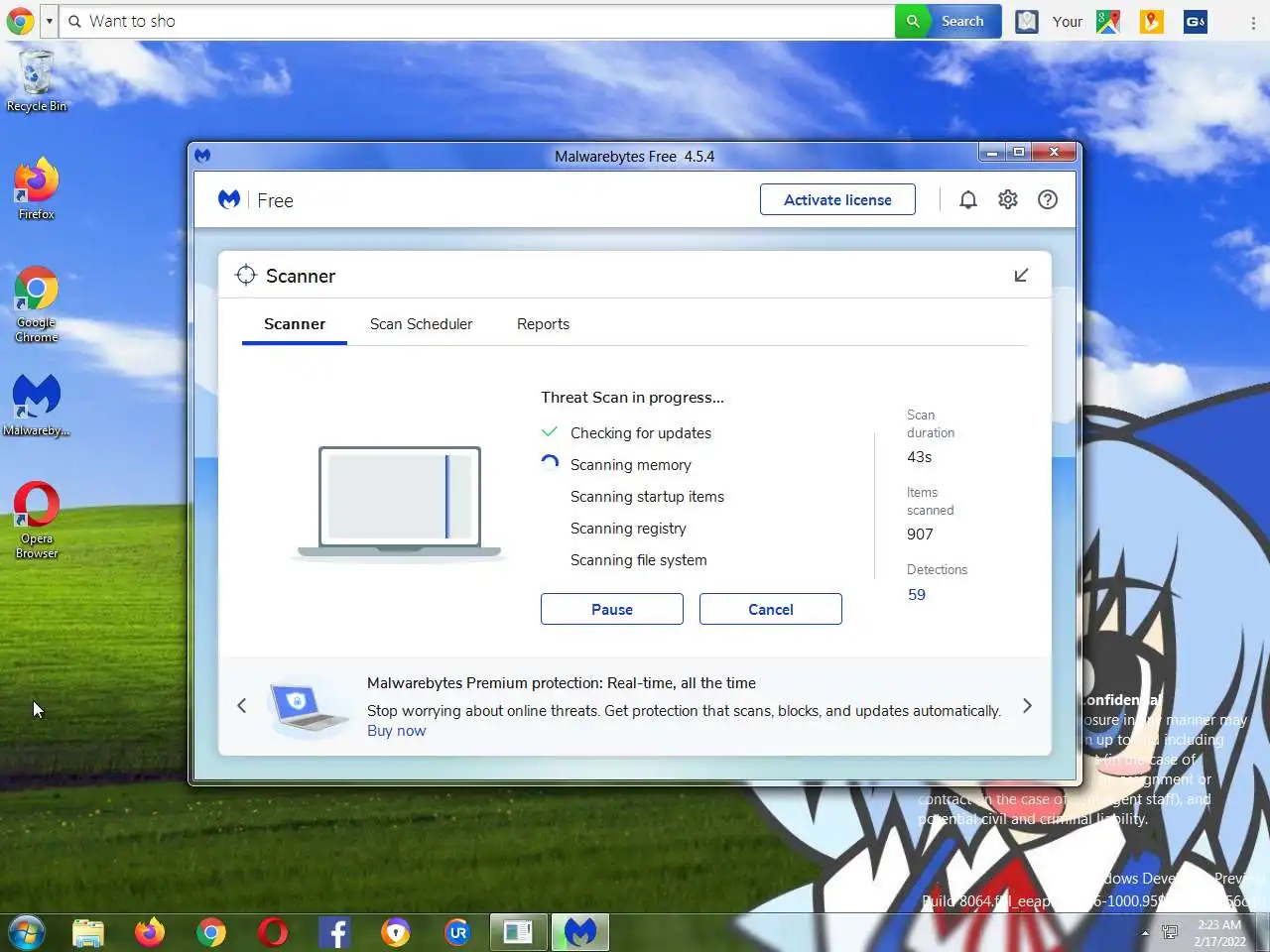Image resolution: width=1270 pixels, height=952 pixels.
Task: Cancel the threat scan
Action: pos(771,609)
